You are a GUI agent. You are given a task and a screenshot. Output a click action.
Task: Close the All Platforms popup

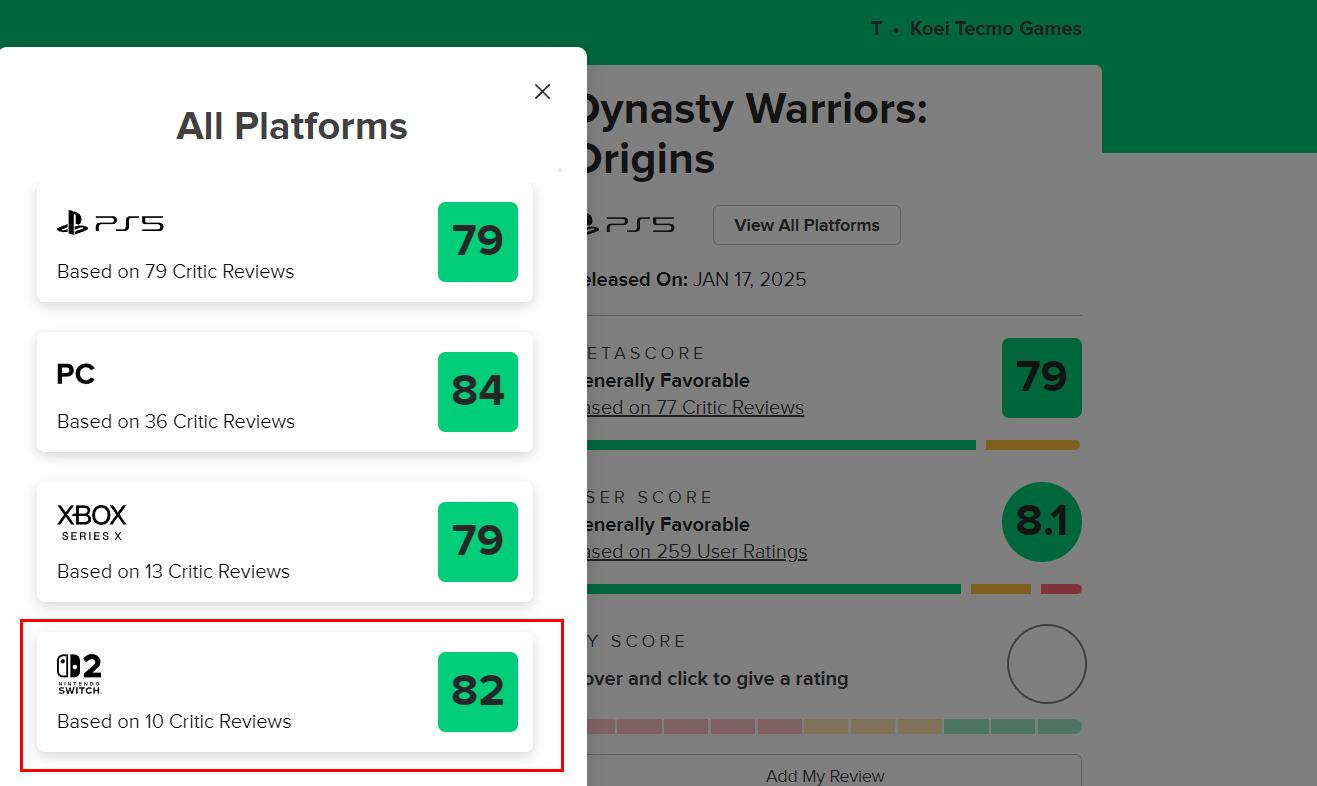pos(542,92)
